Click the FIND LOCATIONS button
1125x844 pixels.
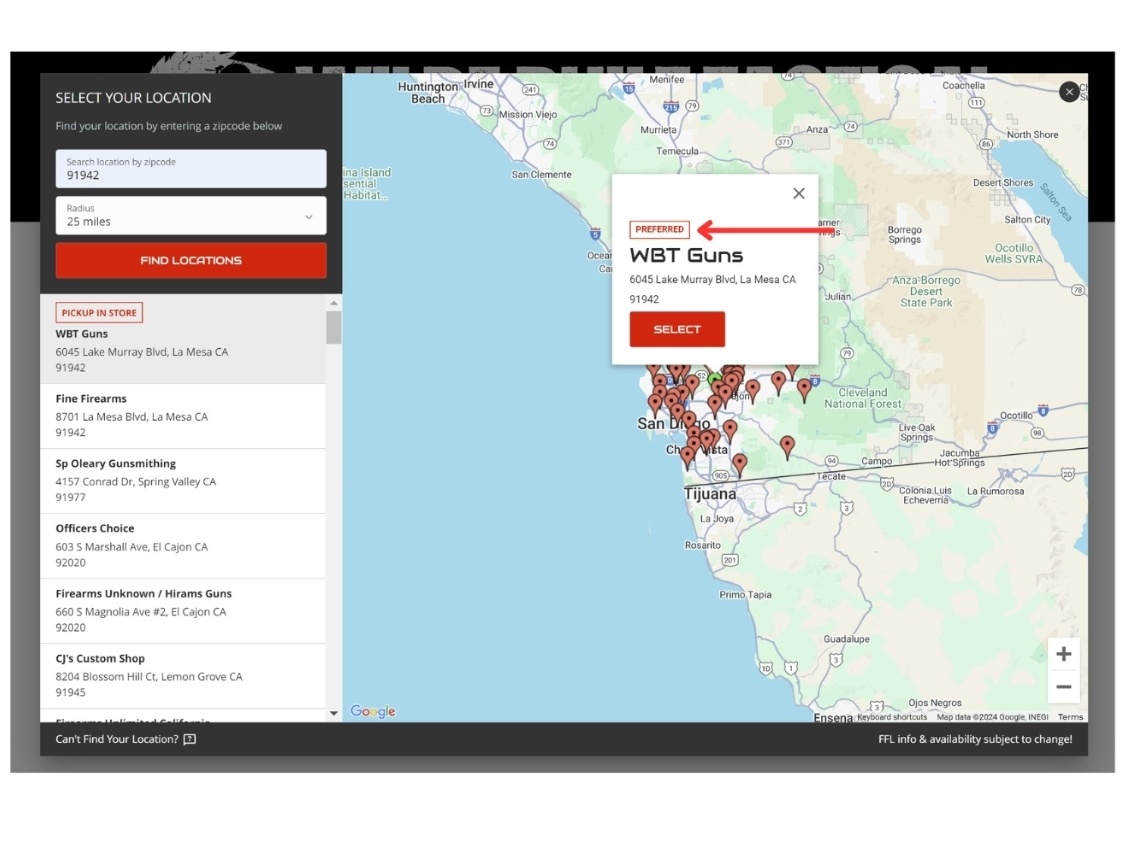[x=191, y=261]
